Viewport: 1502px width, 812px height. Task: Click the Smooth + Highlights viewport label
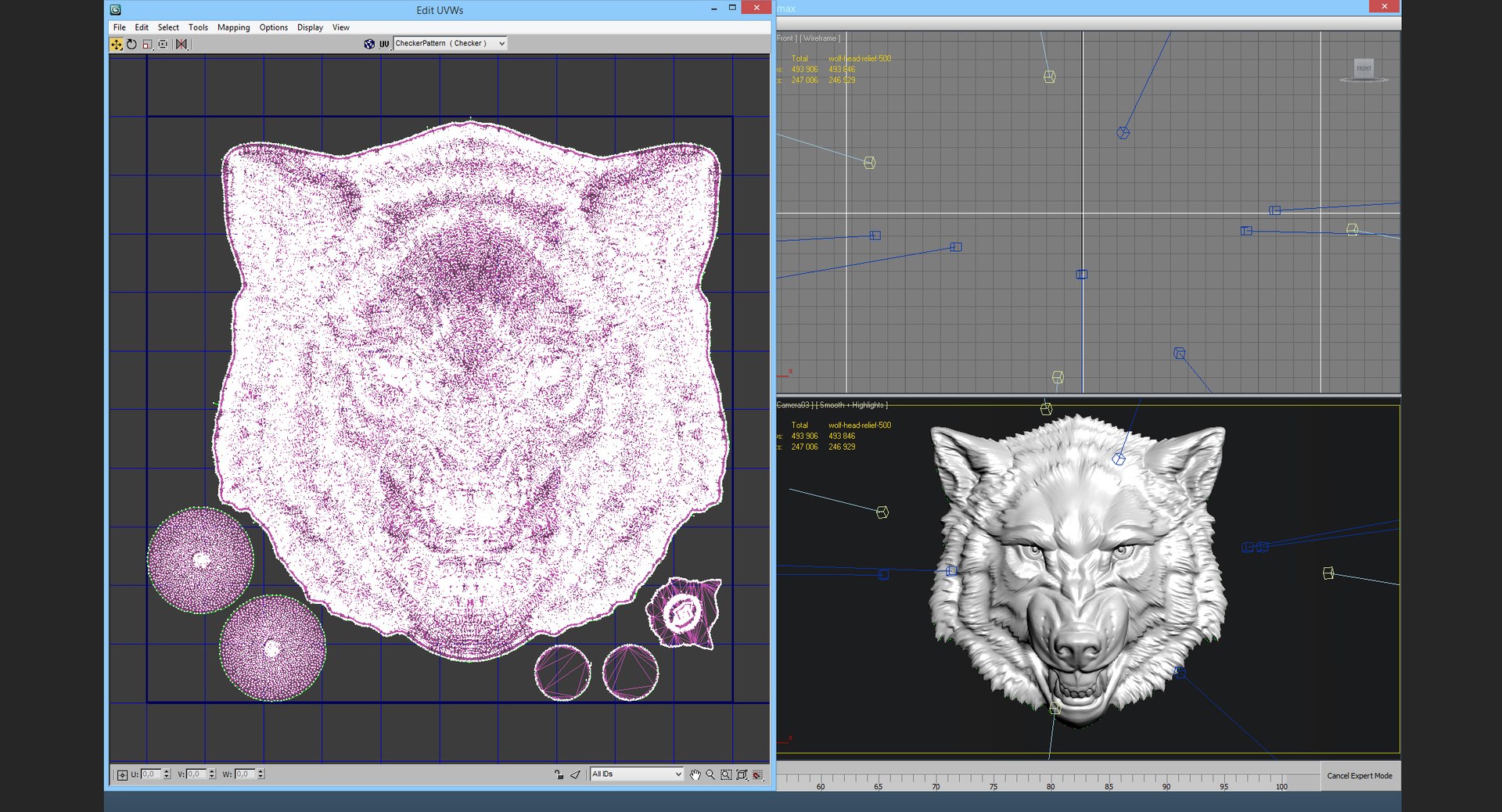(852, 405)
